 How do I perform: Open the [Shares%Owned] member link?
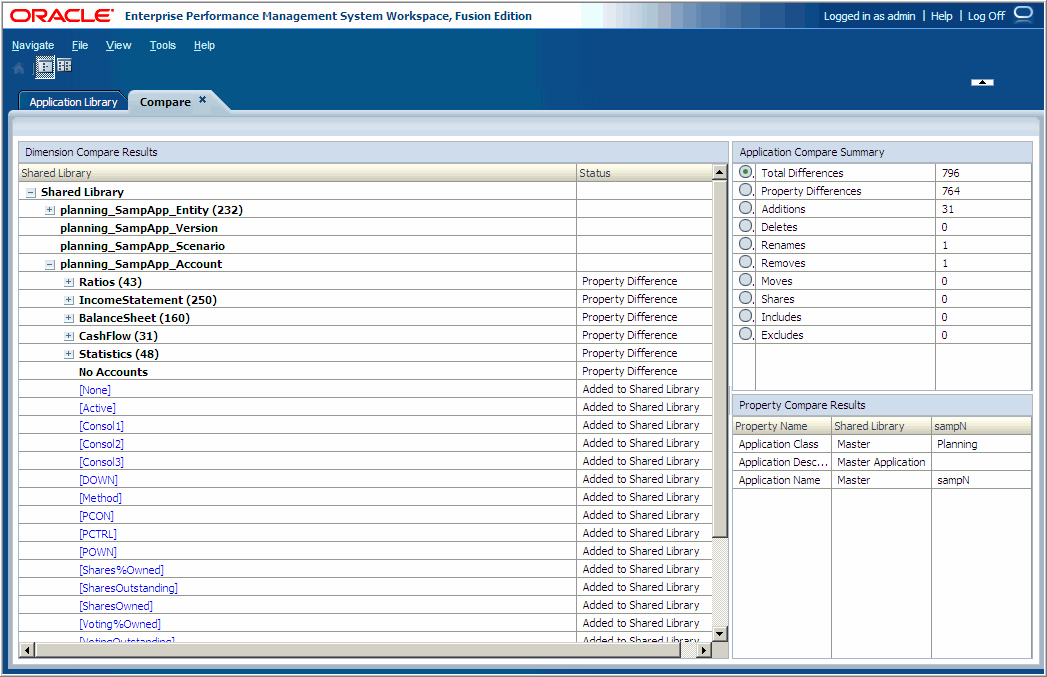coord(121,570)
